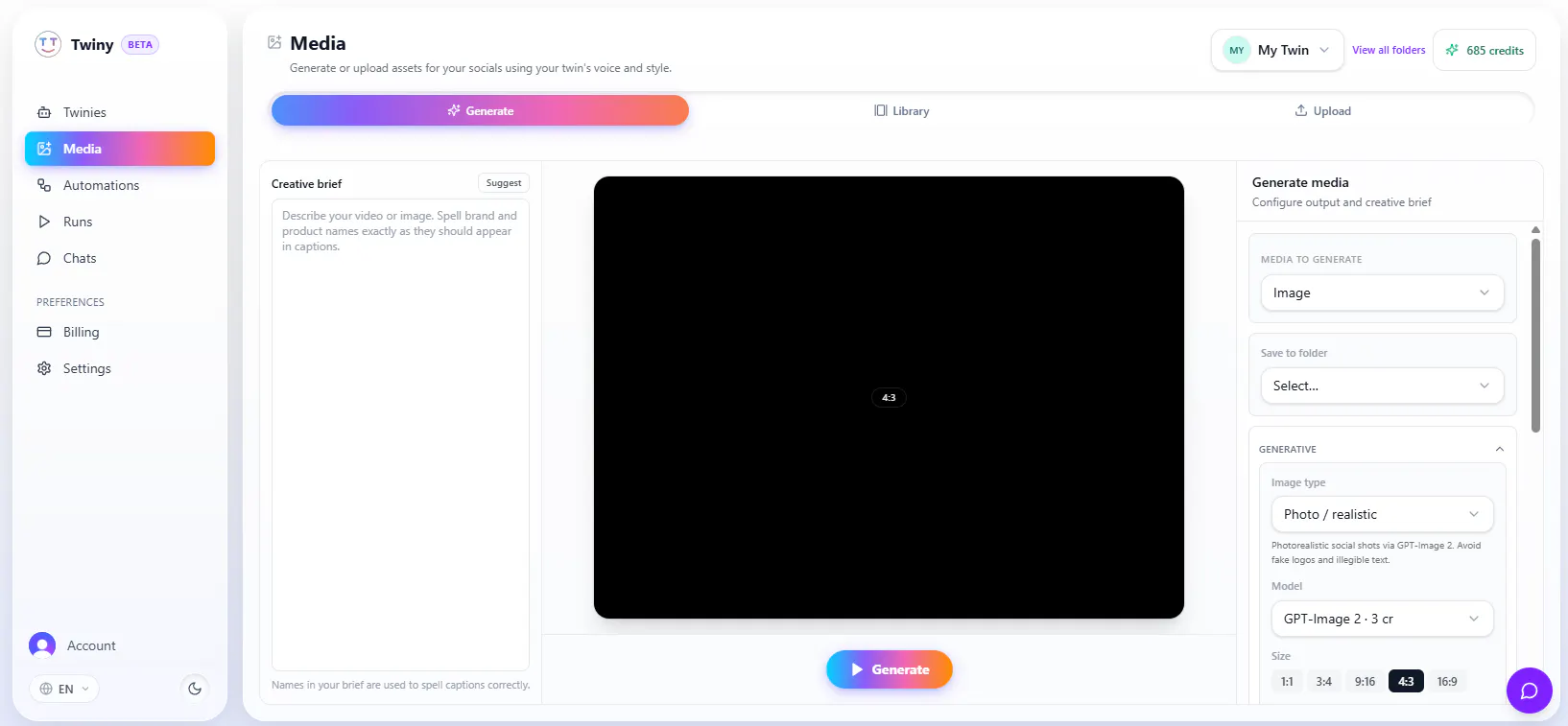Switch to the Library tab

[902, 110]
